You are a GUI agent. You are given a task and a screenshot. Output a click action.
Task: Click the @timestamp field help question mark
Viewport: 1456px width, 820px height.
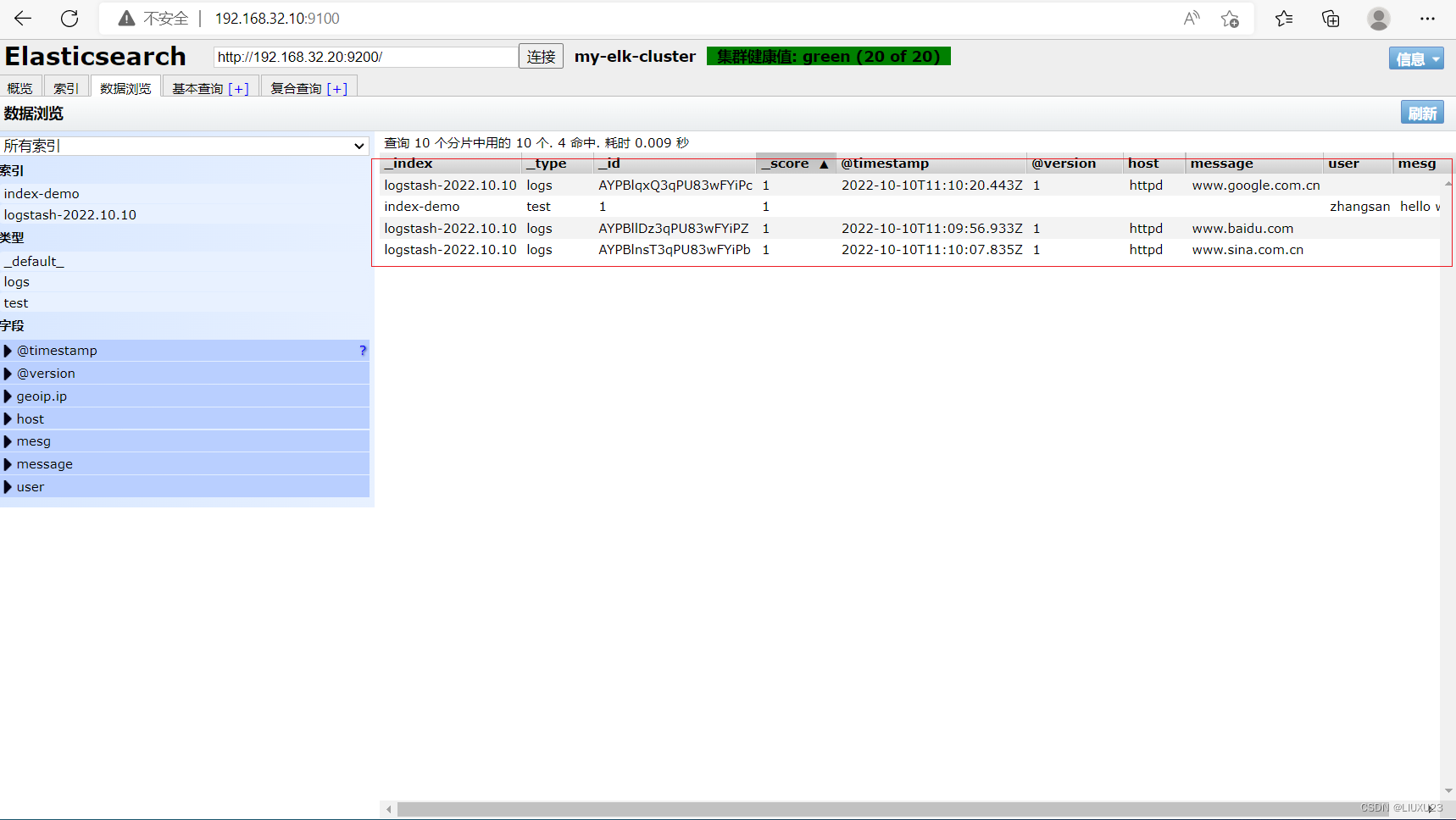(x=363, y=350)
